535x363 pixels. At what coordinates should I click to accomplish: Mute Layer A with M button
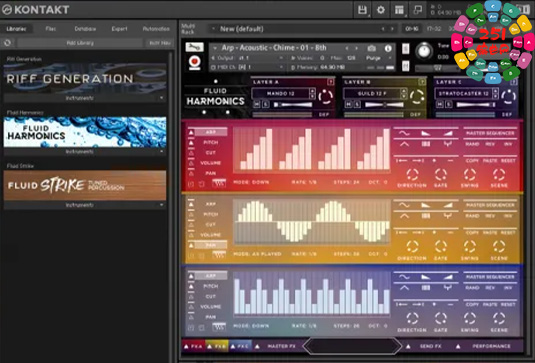point(257,104)
